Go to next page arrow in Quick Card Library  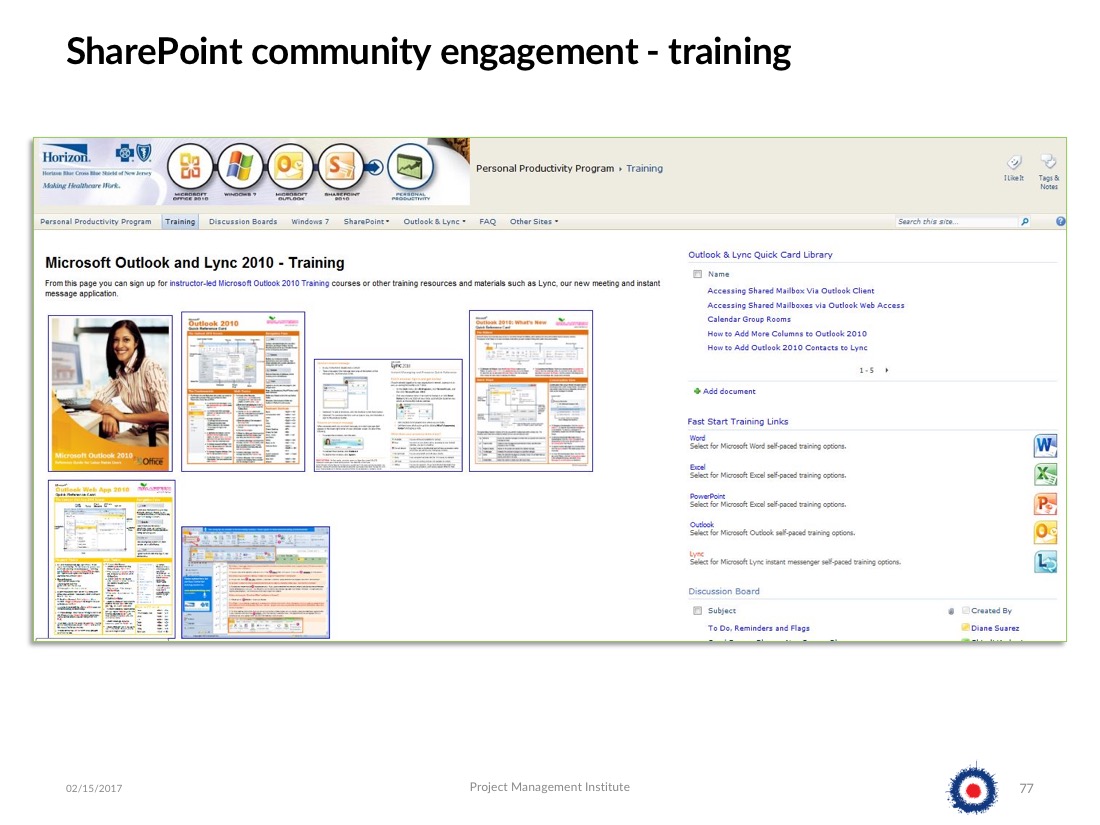click(x=887, y=370)
